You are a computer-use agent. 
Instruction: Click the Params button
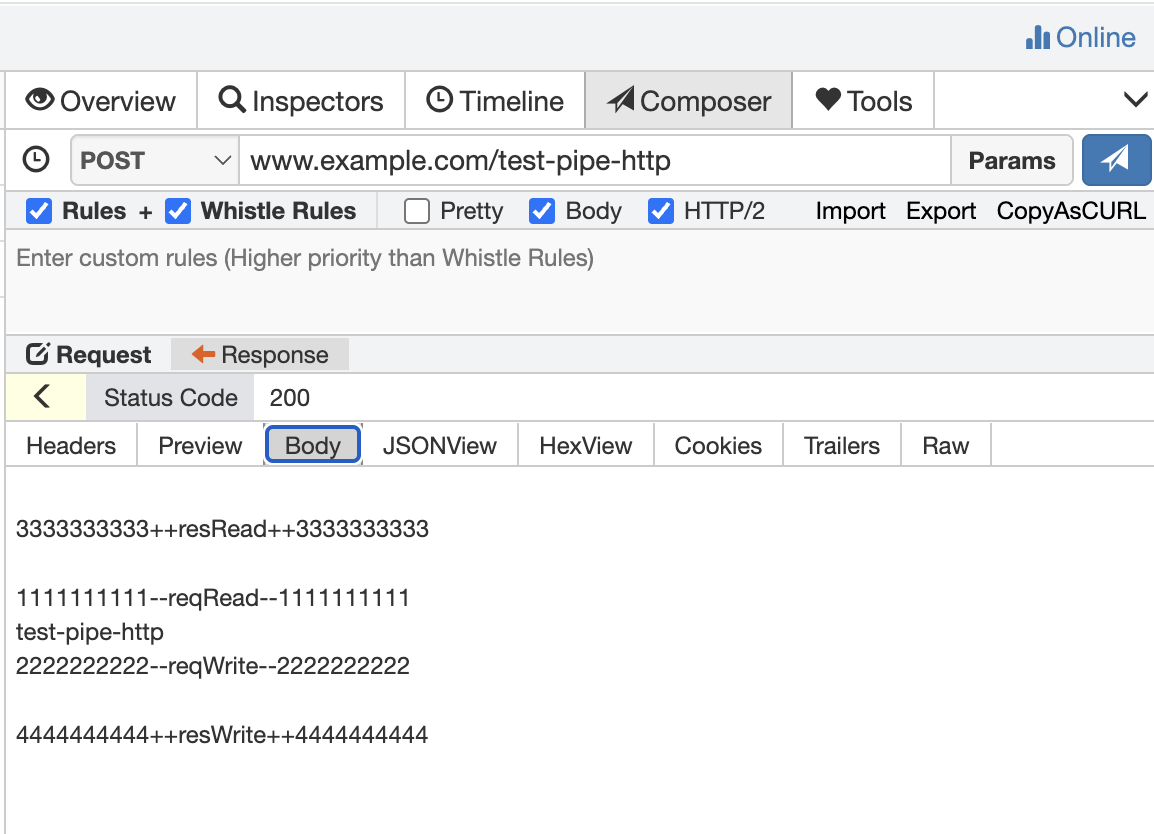1011,160
